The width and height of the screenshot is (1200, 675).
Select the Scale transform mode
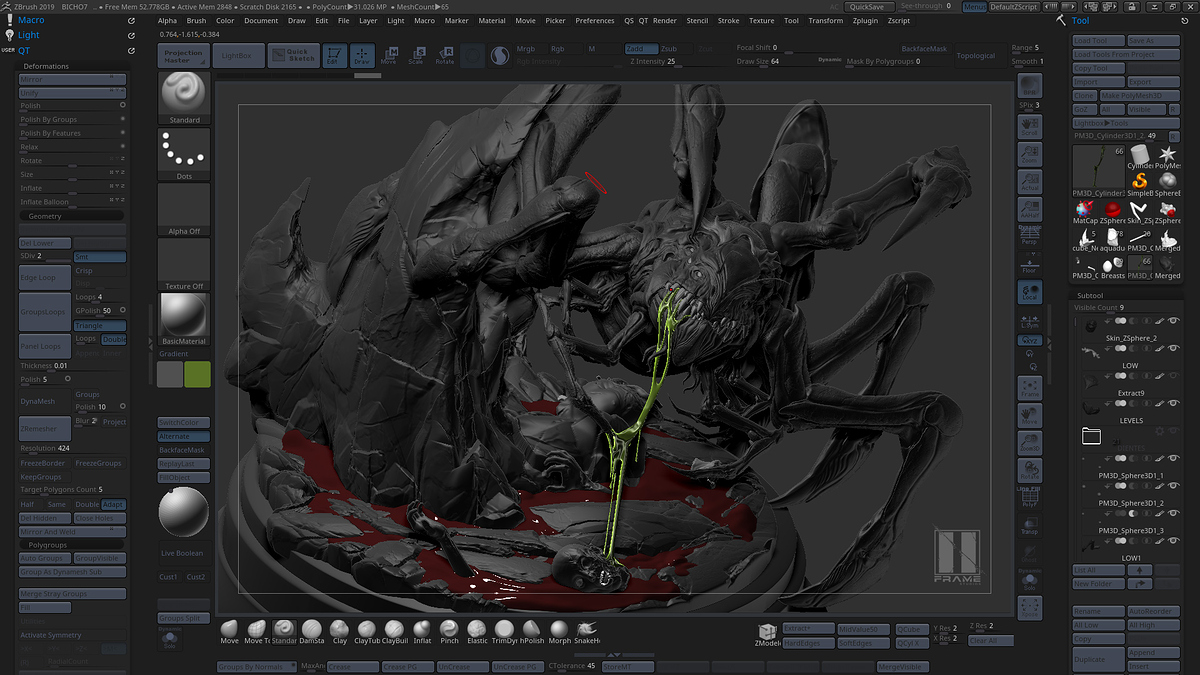416,56
